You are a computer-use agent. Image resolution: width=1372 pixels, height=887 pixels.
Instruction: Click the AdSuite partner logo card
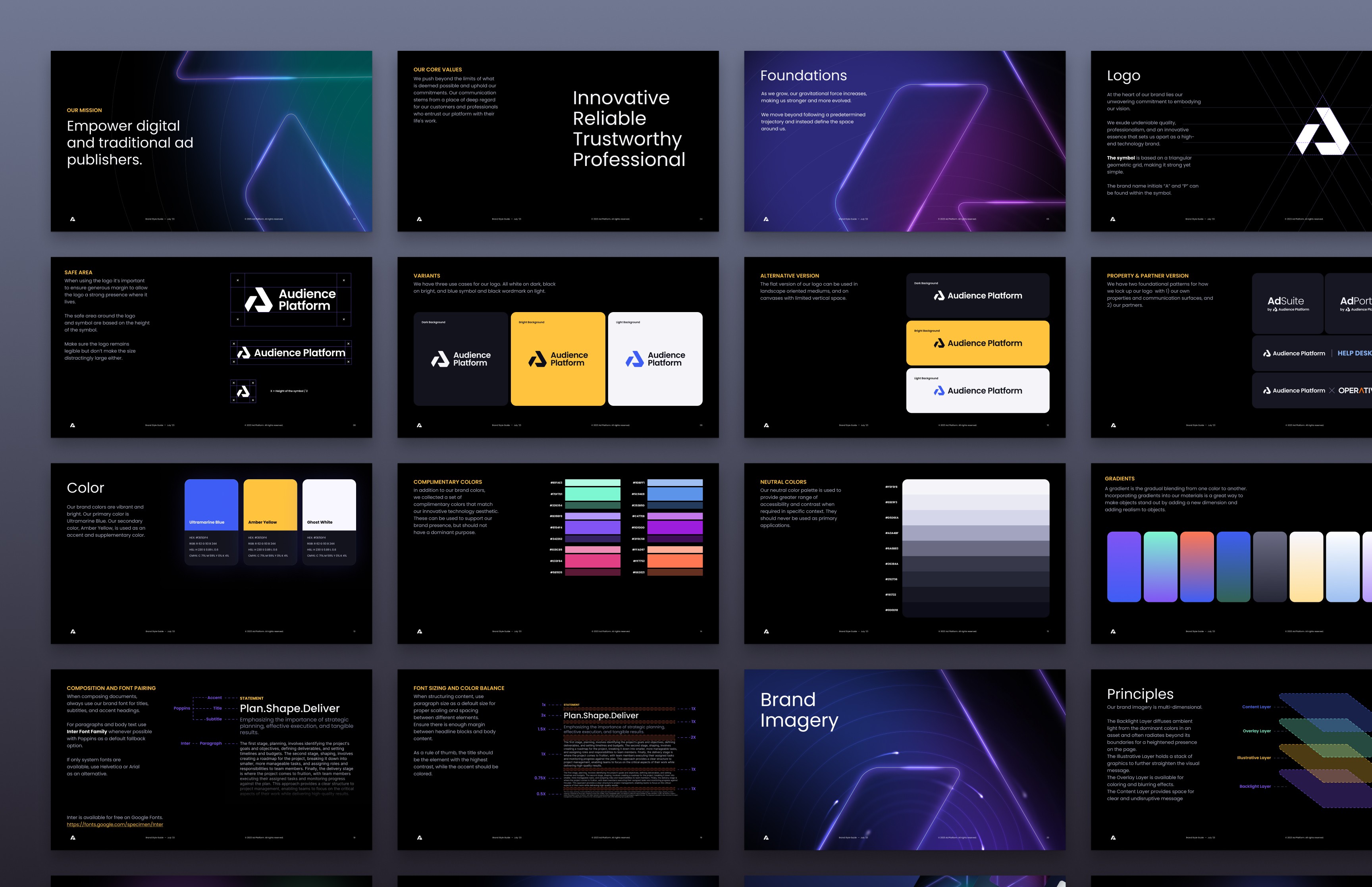tap(1287, 303)
